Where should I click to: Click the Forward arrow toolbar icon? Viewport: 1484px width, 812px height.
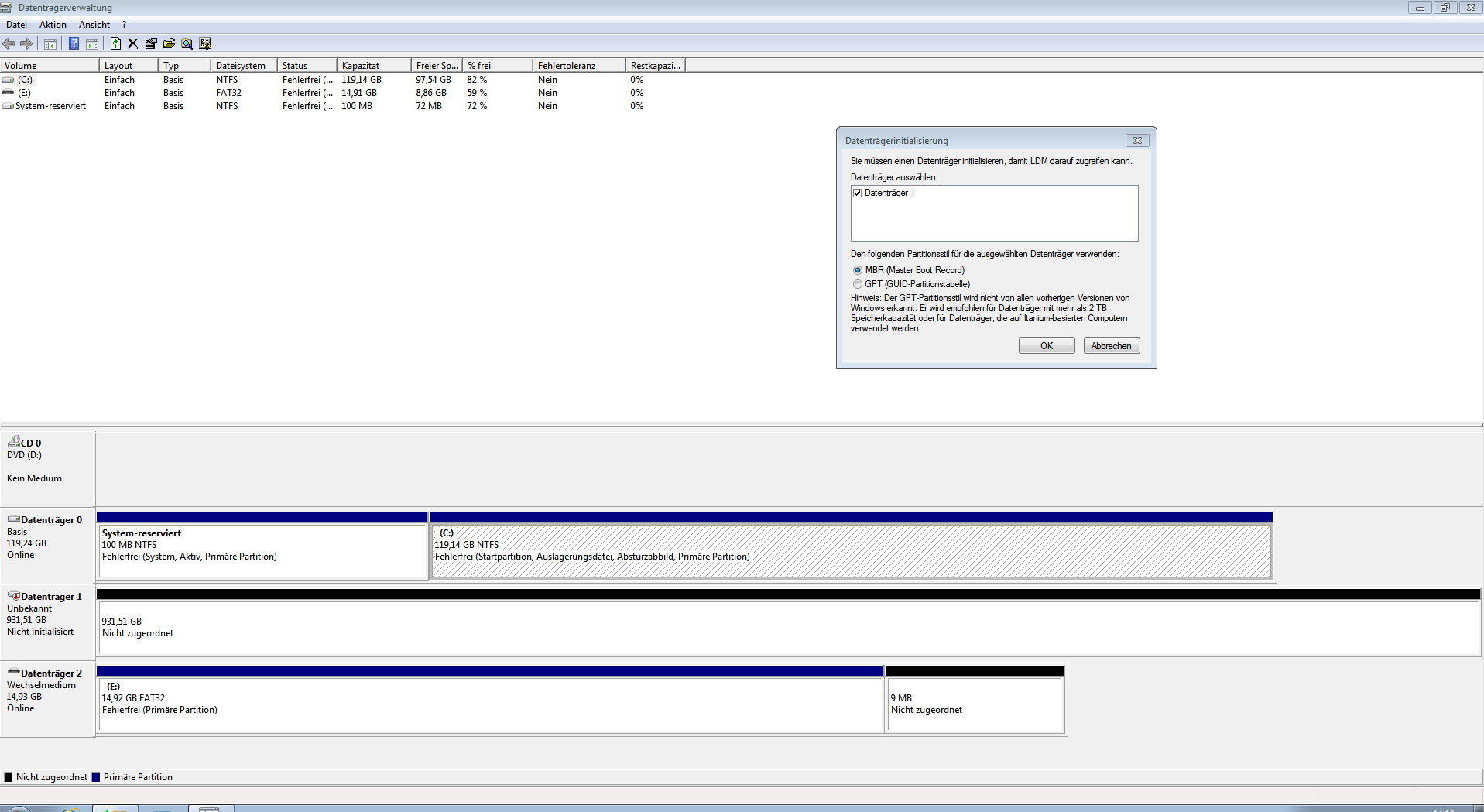point(26,43)
